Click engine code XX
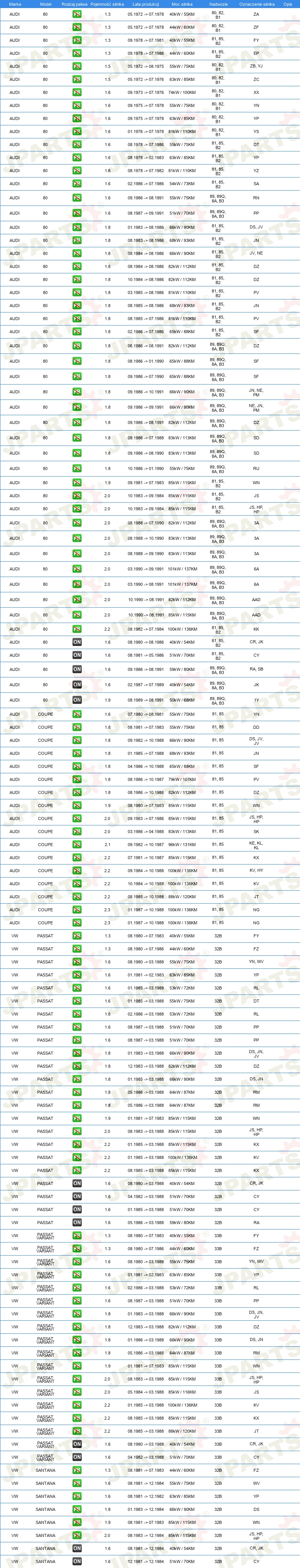Viewport: 300px width, 1568px height. tap(256, 92)
